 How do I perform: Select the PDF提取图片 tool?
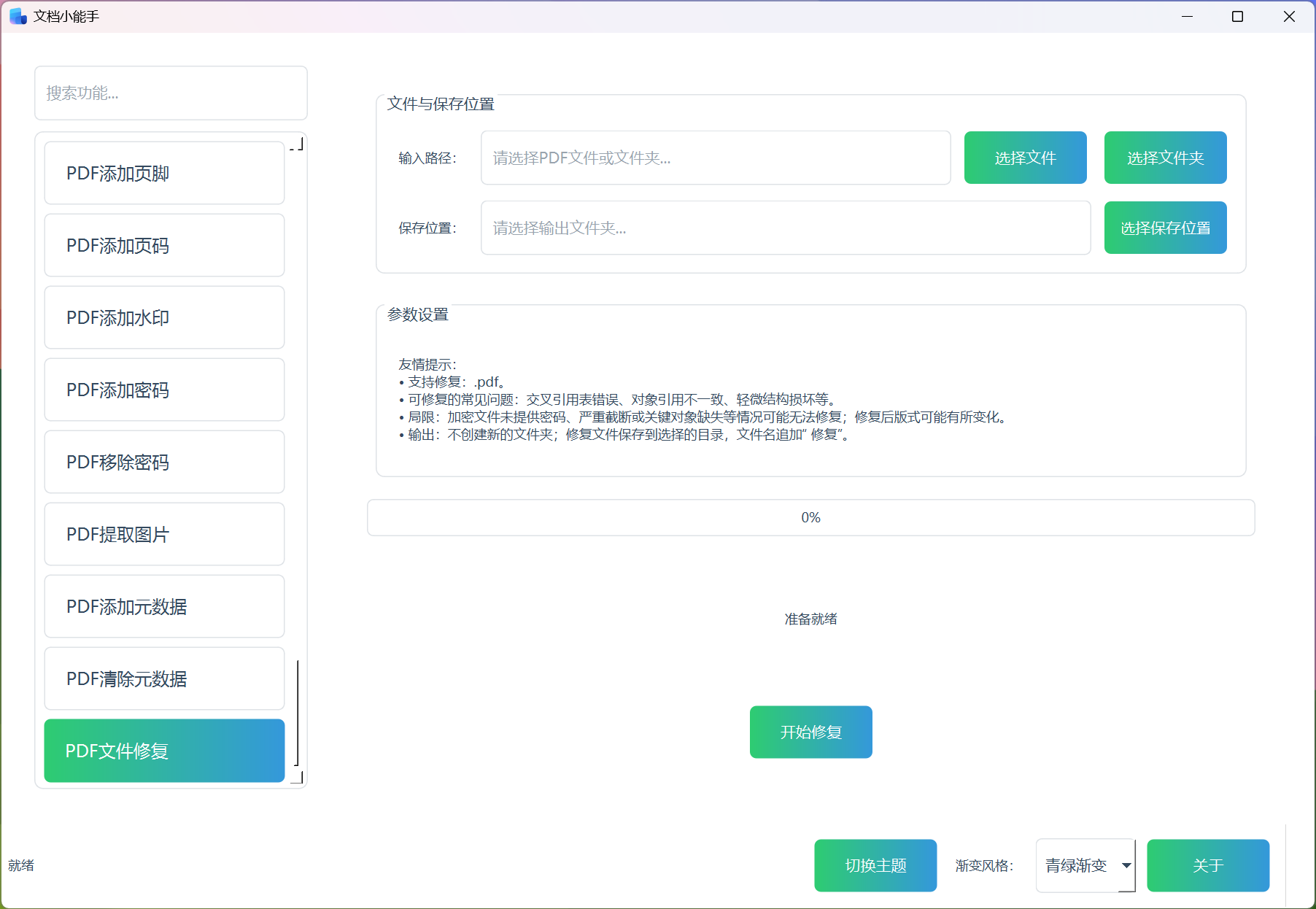click(163, 534)
